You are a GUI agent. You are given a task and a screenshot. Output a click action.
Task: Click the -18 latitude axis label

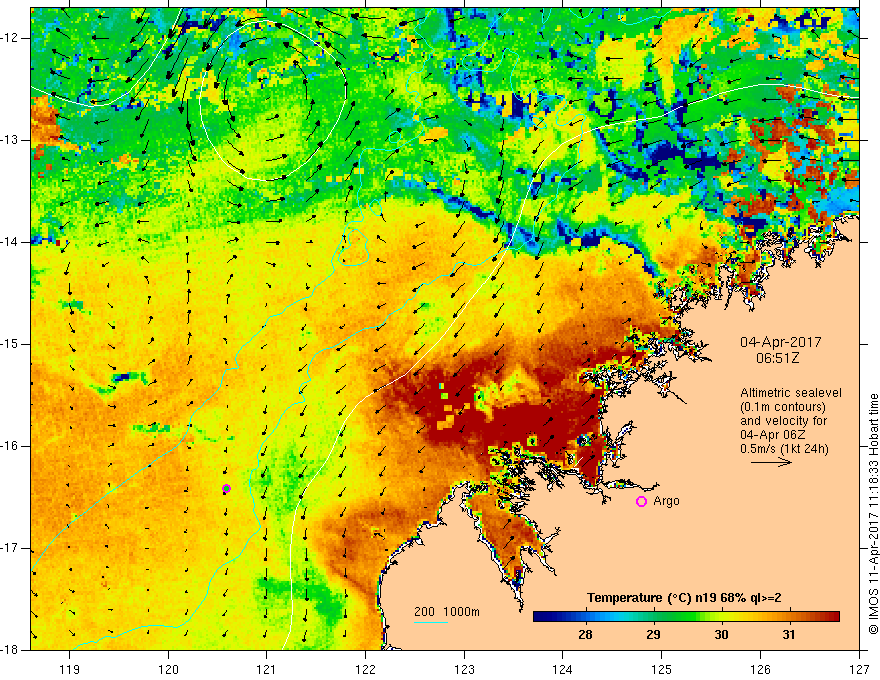pos(10,650)
